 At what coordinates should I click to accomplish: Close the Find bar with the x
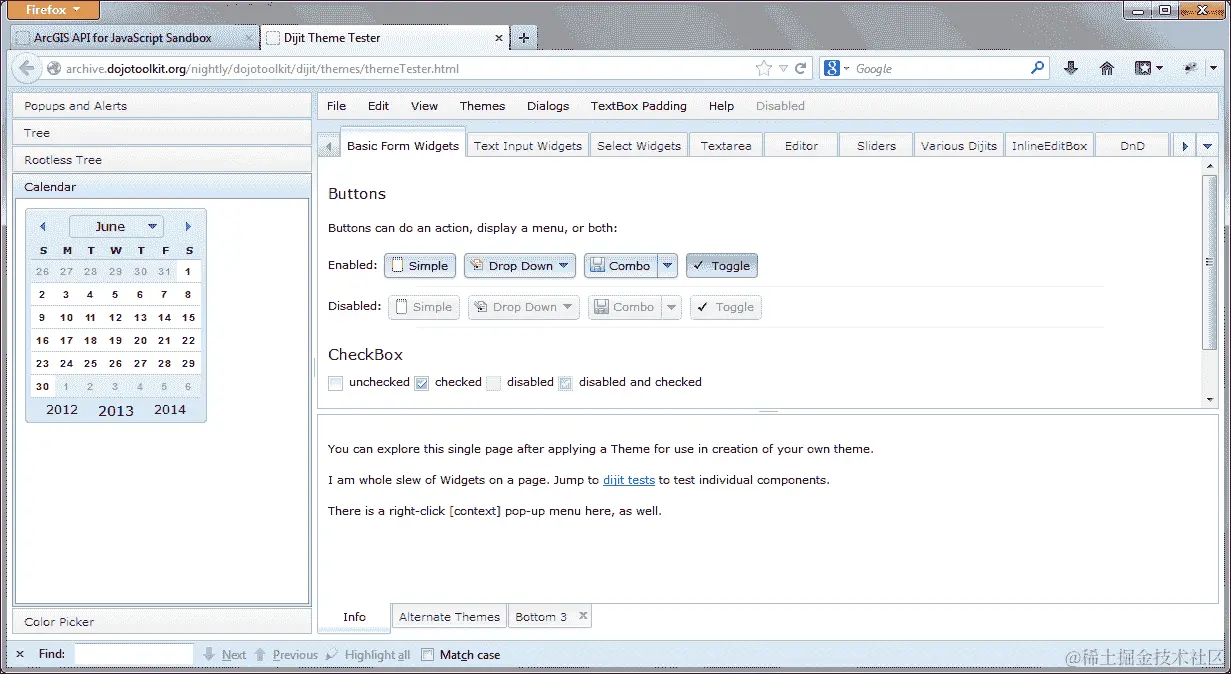coord(20,654)
